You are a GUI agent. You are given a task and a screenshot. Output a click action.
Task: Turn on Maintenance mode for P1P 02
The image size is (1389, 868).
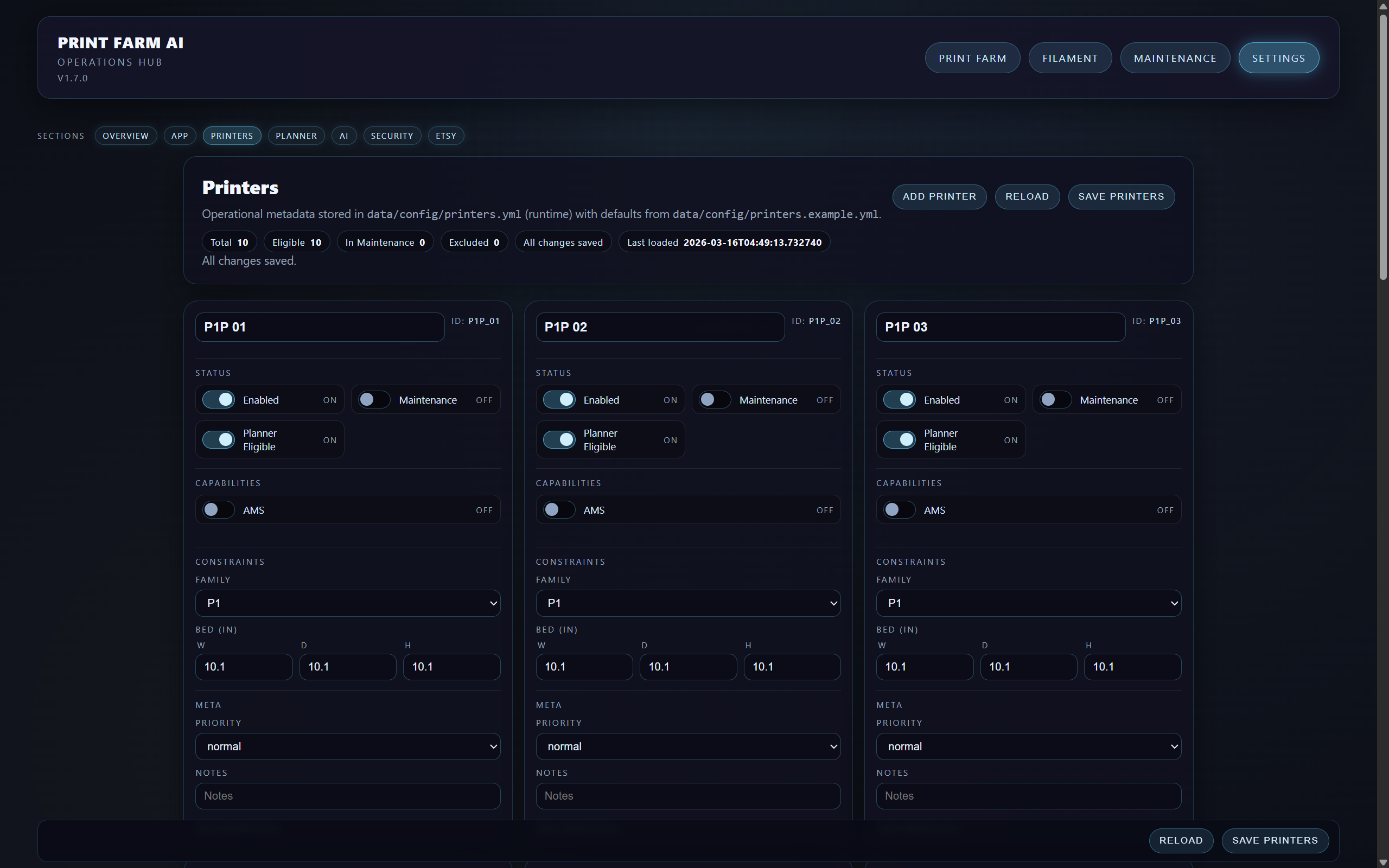pos(715,400)
